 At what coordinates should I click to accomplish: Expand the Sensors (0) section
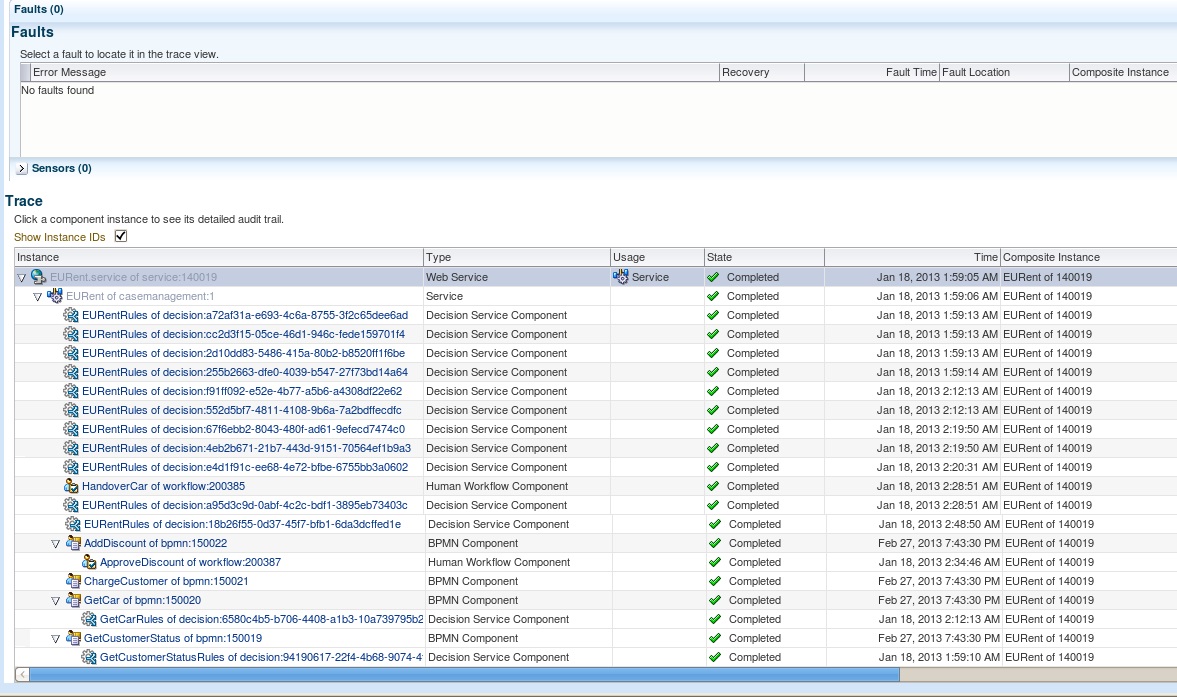(x=20, y=168)
